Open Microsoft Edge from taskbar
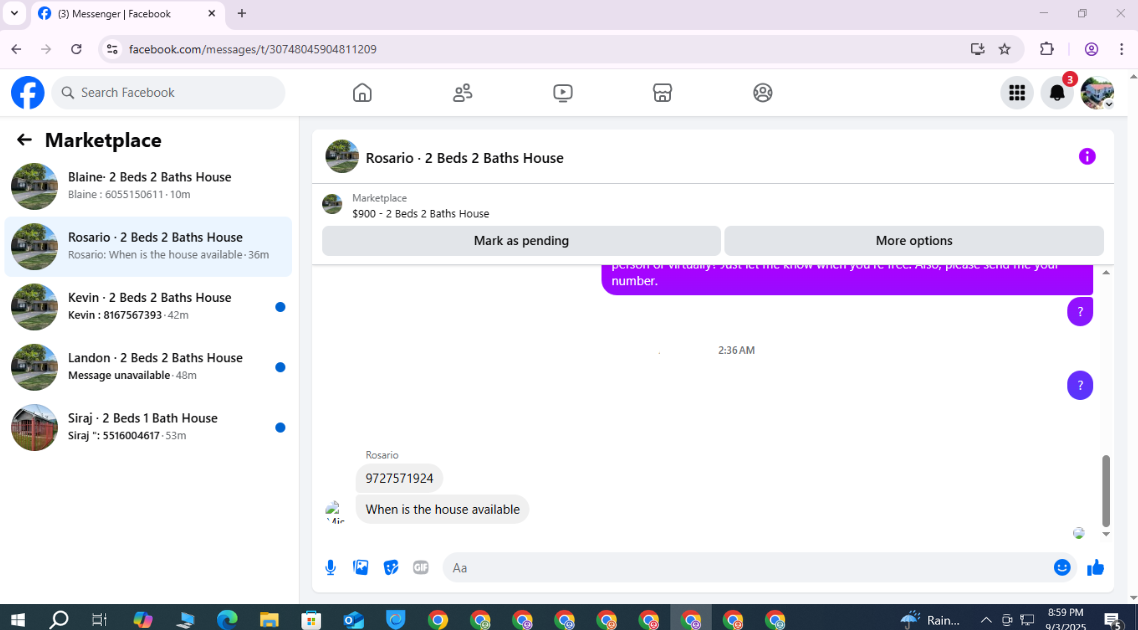The height and width of the screenshot is (630, 1138). (227, 620)
